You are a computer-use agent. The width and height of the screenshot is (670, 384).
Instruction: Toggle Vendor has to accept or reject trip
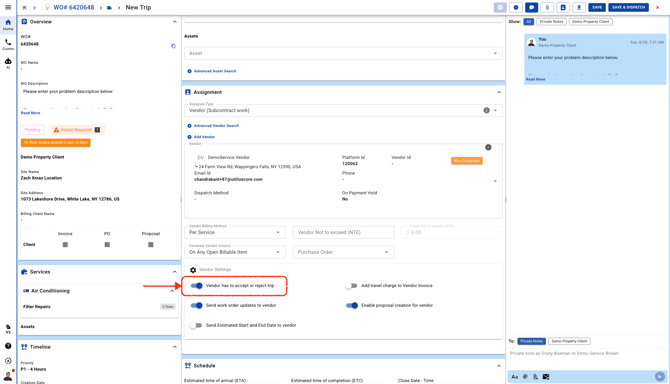tap(197, 286)
